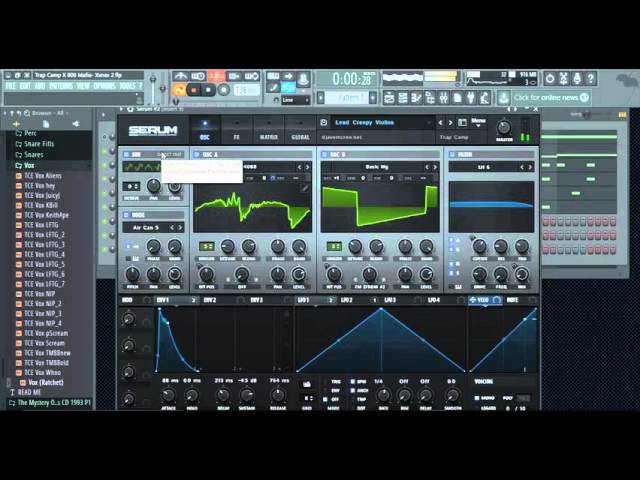Click the download icon beside online news
The height and width of the screenshot is (480, 640).
pos(504,98)
